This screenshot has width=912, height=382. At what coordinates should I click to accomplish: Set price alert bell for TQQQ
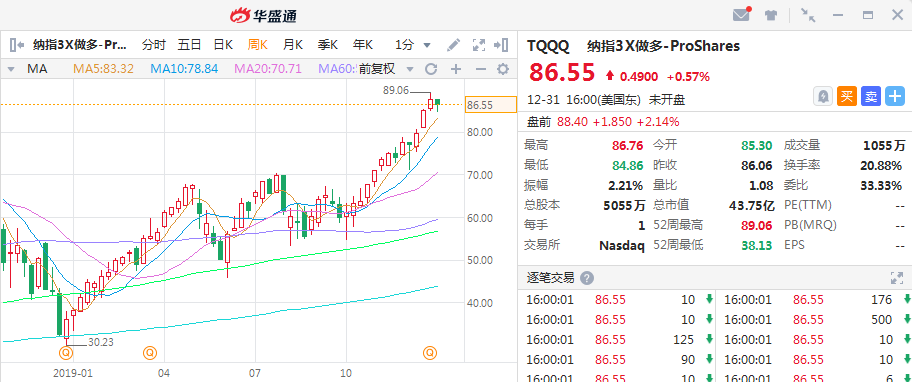[x=823, y=96]
